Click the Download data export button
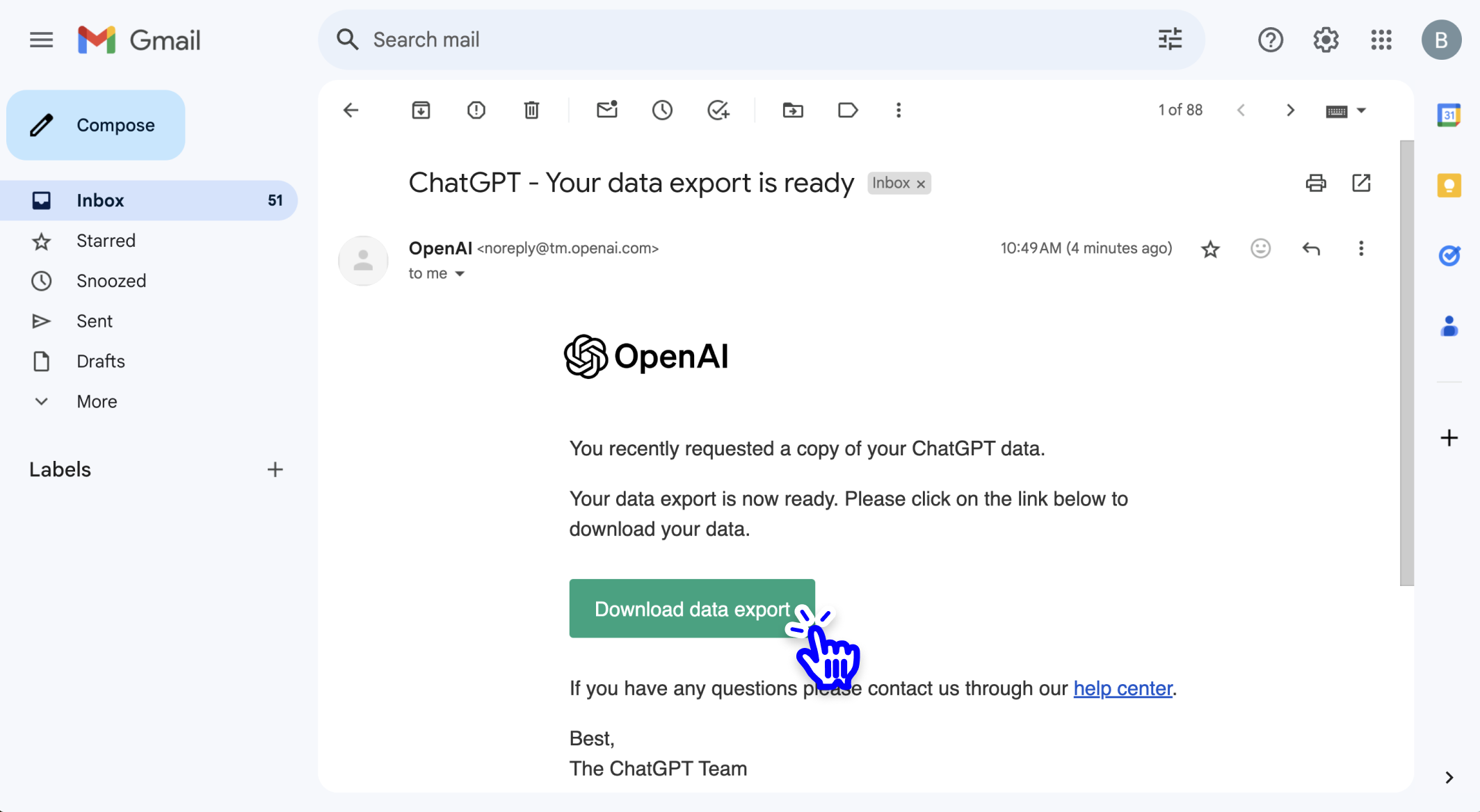 tap(691, 609)
